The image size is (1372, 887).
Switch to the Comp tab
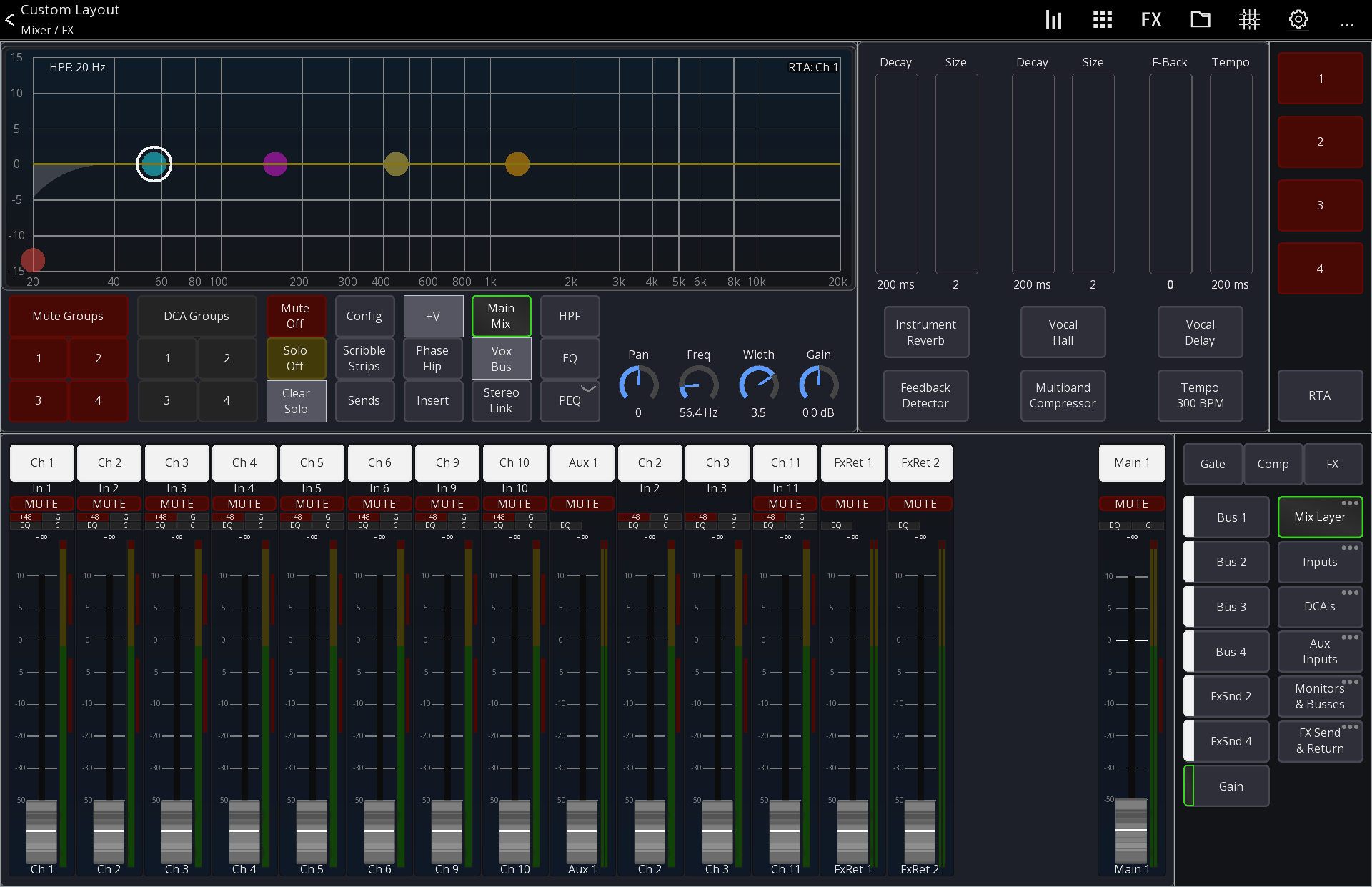[1273, 464]
